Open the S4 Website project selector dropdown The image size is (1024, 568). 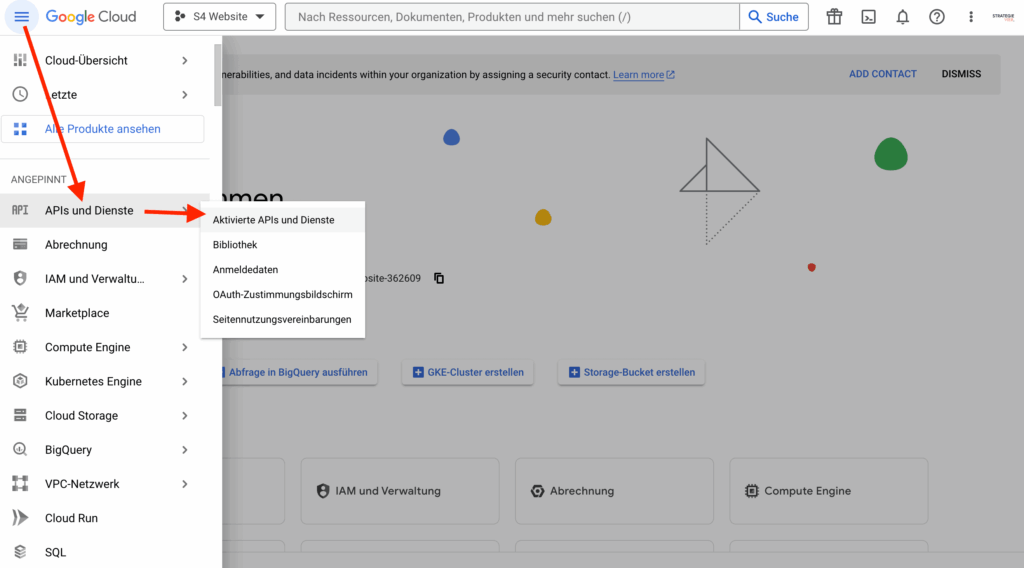tap(219, 17)
